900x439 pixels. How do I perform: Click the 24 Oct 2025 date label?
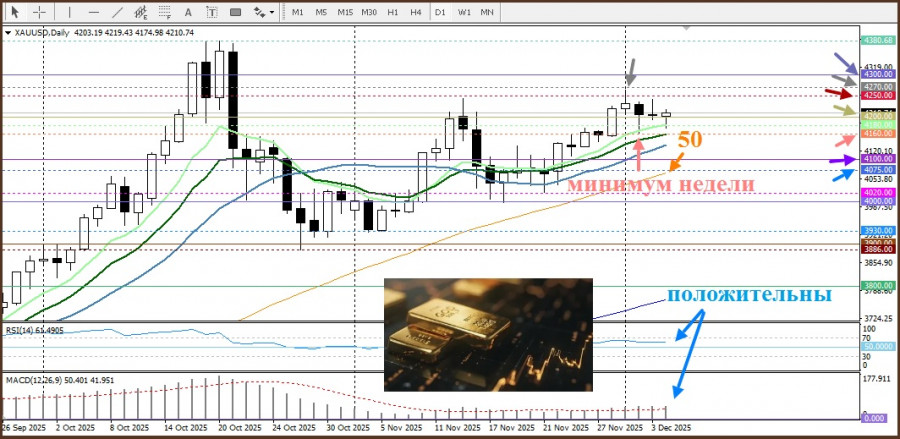coord(295,429)
